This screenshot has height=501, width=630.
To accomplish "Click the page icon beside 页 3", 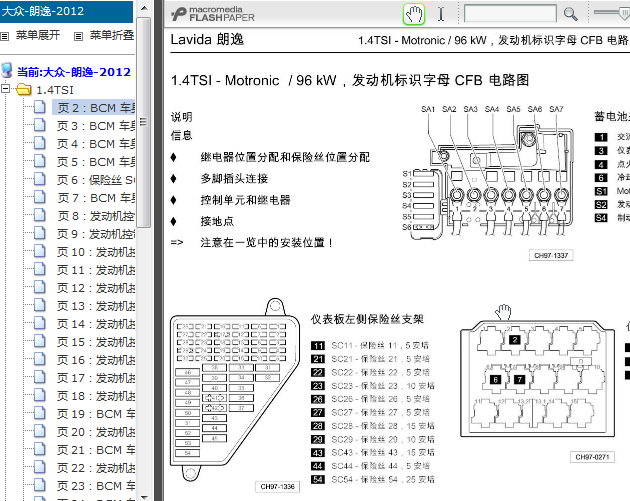I will 39,125.
